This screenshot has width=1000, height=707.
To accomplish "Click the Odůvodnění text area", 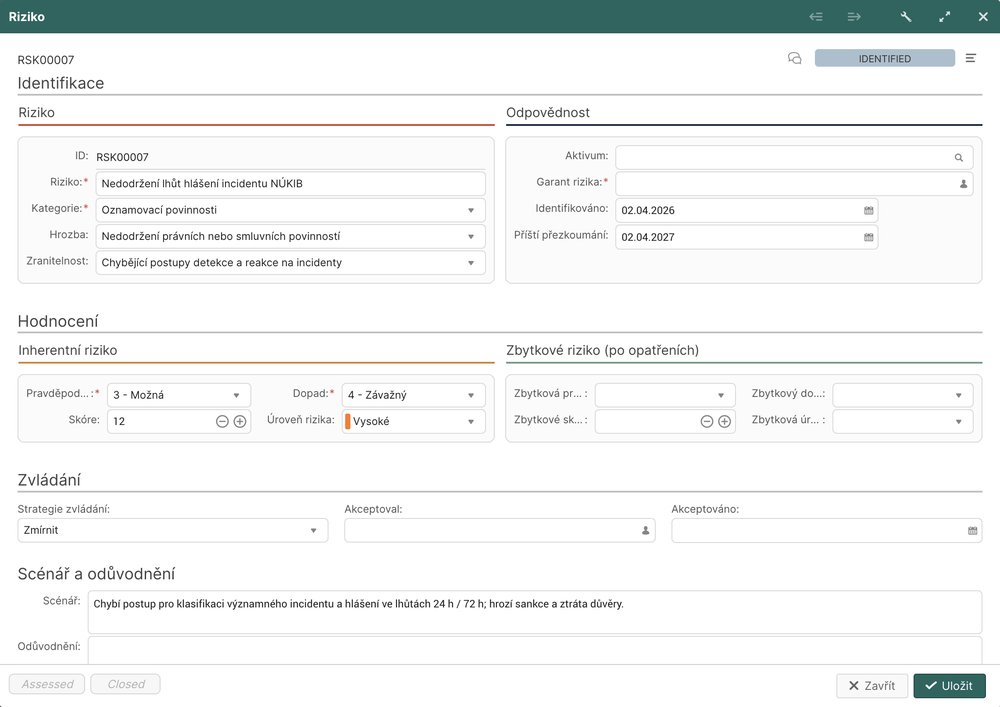I will coord(534,650).
